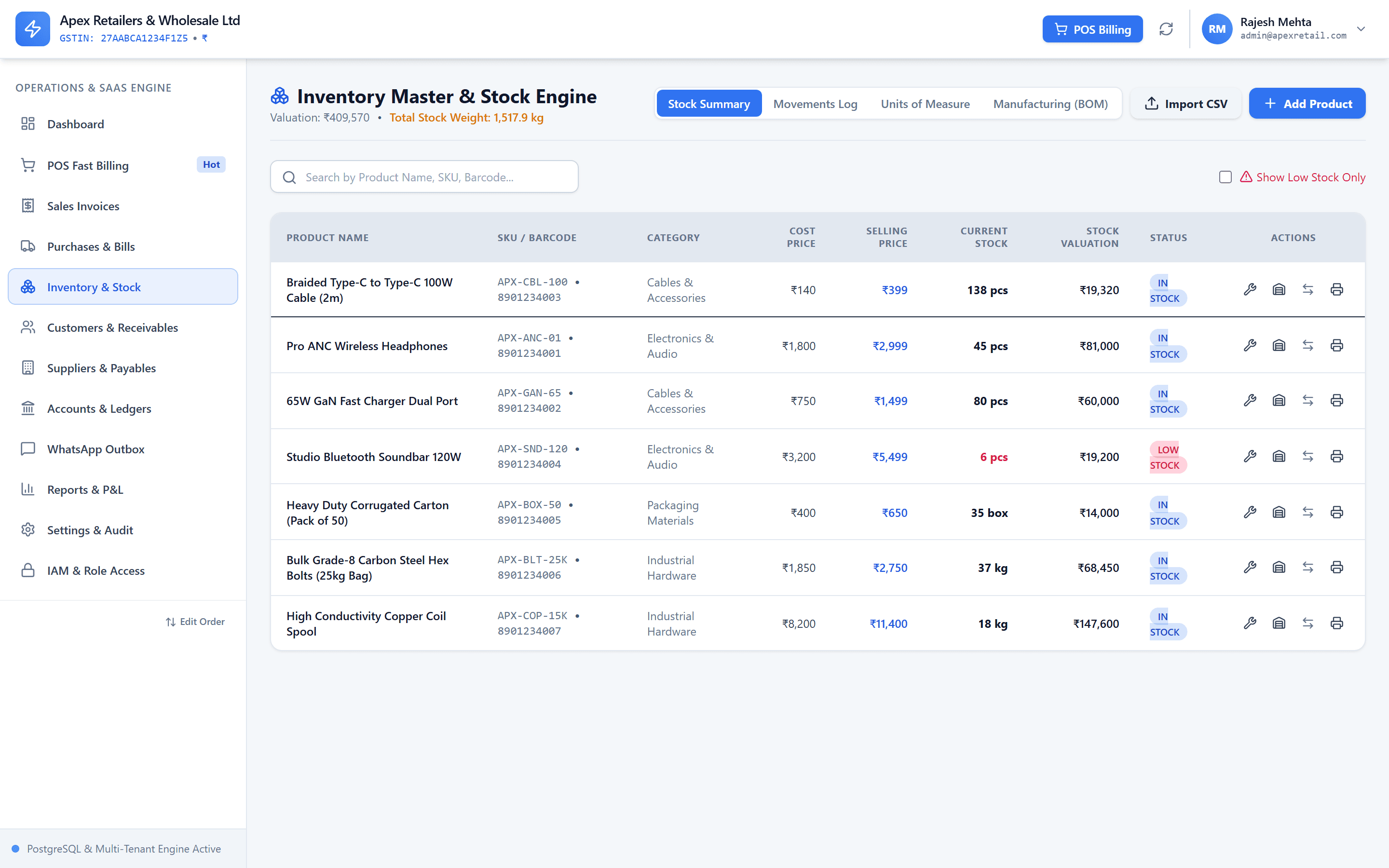Viewport: 1389px width, 868px height.
Task: Open Reports & P&L
Action: pos(123,489)
